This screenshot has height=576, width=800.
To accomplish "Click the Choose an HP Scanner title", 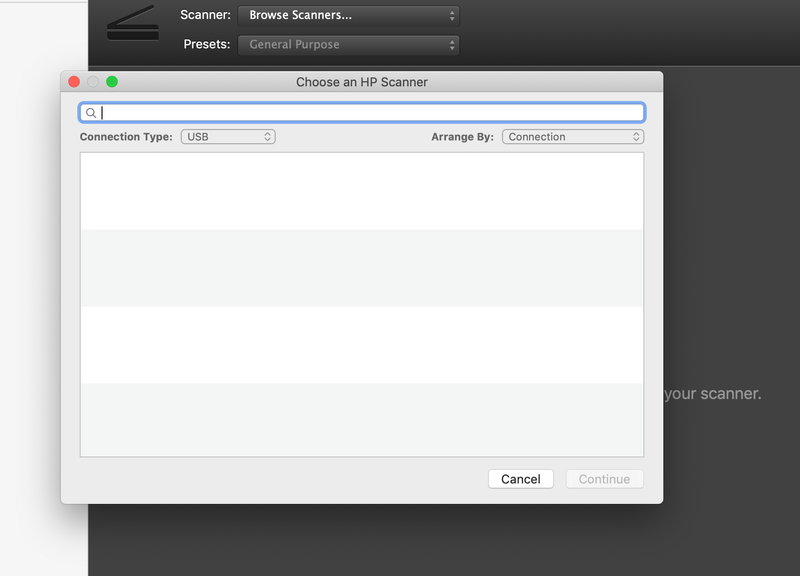I will click(362, 82).
